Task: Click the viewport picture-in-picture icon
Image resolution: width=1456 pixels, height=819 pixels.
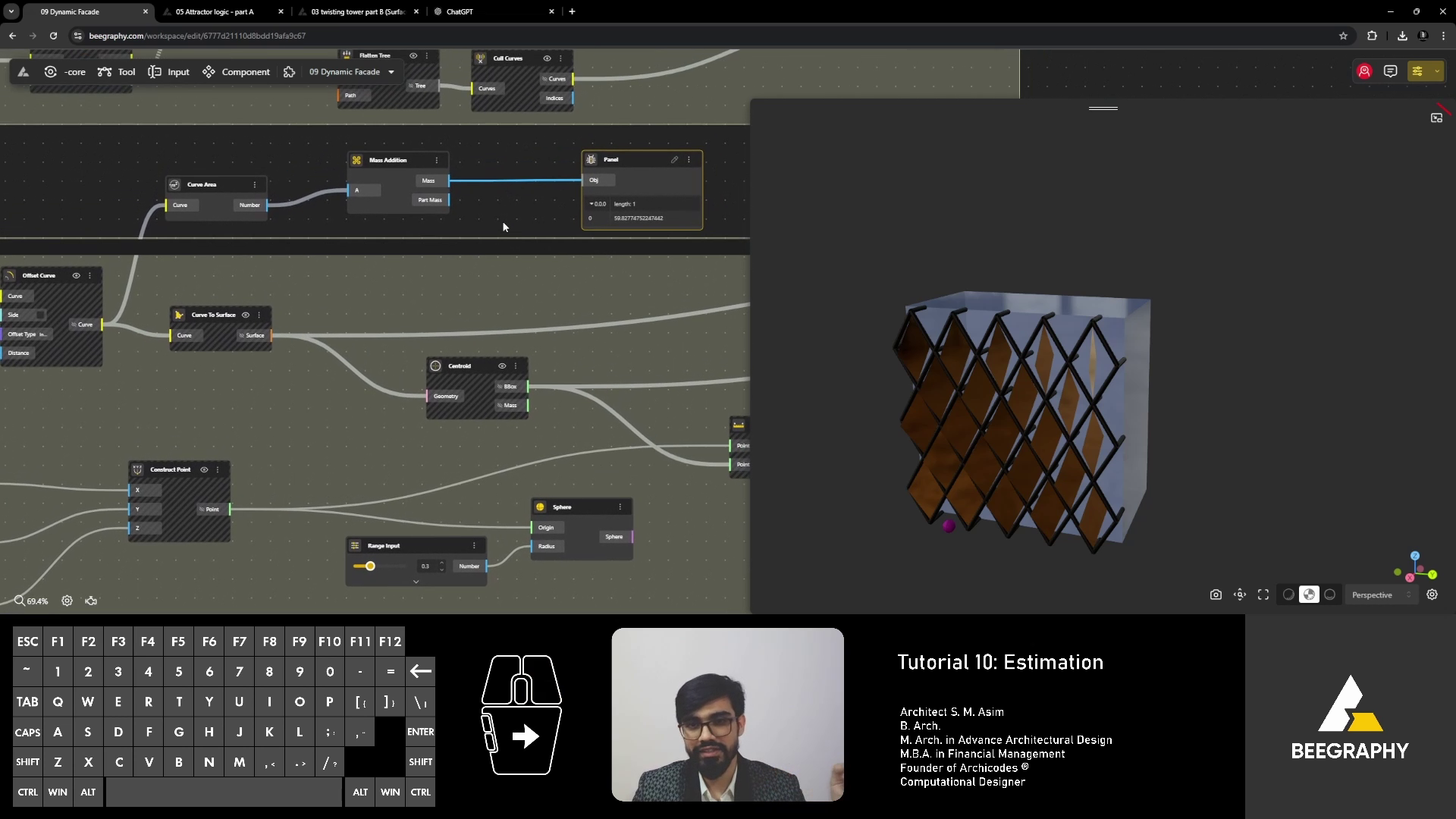Action: (1436, 118)
